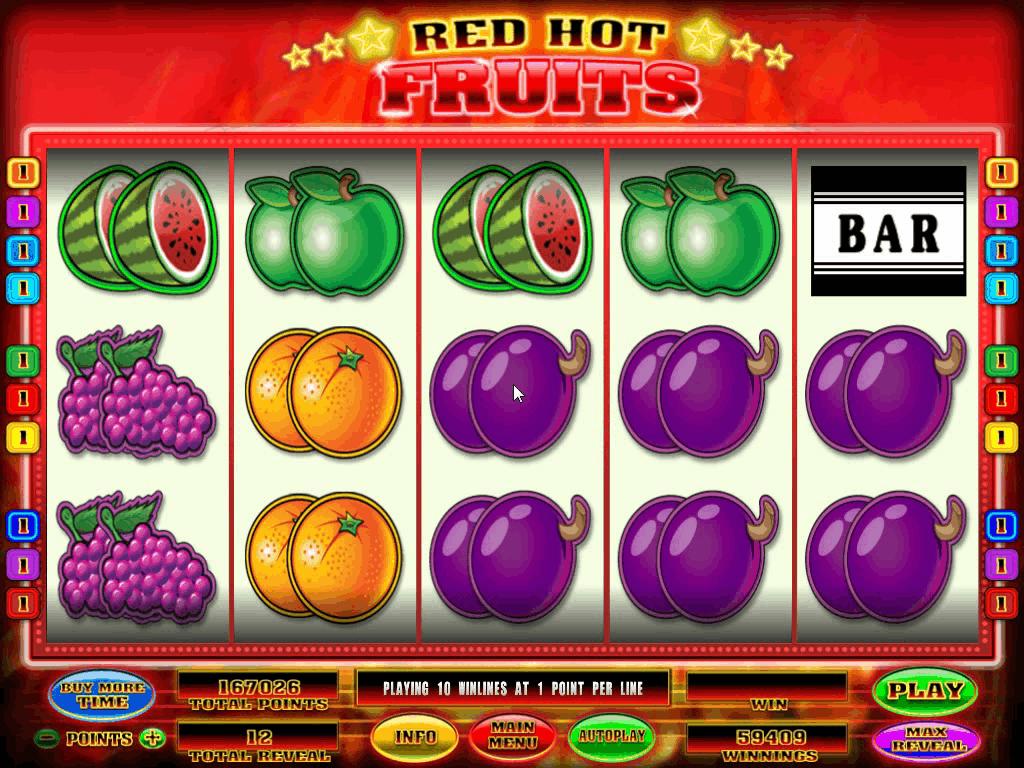Click the bottom-right plum symbol
This screenshot has height=768, width=1024.
click(886, 557)
